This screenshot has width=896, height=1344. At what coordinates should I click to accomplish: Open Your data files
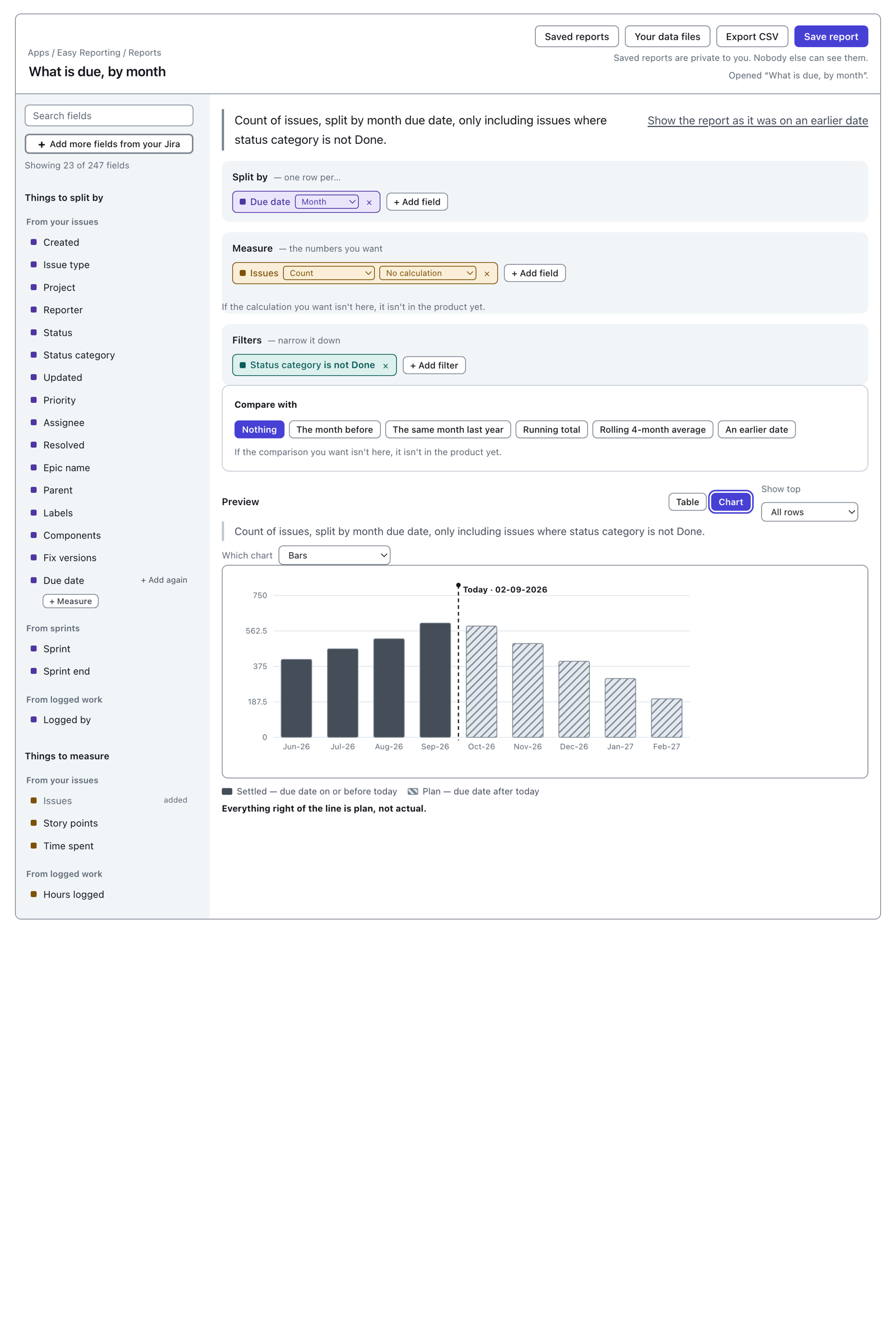pos(667,36)
